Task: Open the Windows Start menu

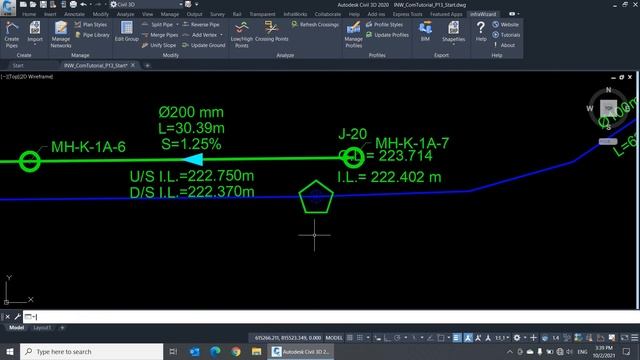Action: [10, 351]
